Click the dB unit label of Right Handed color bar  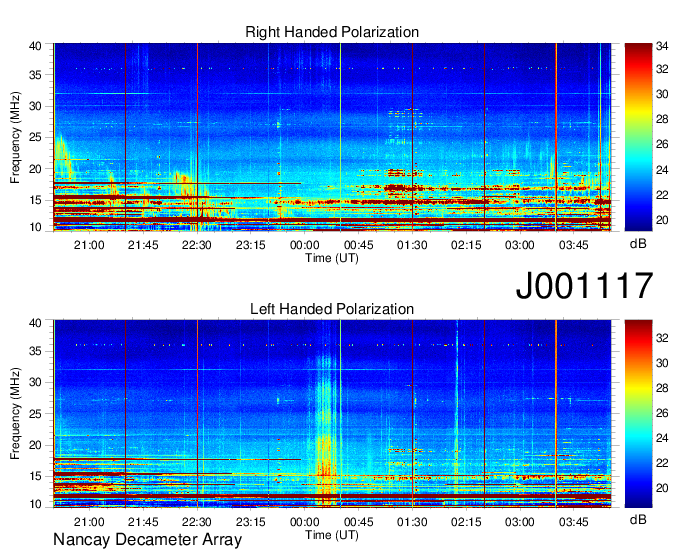(x=638, y=244)
